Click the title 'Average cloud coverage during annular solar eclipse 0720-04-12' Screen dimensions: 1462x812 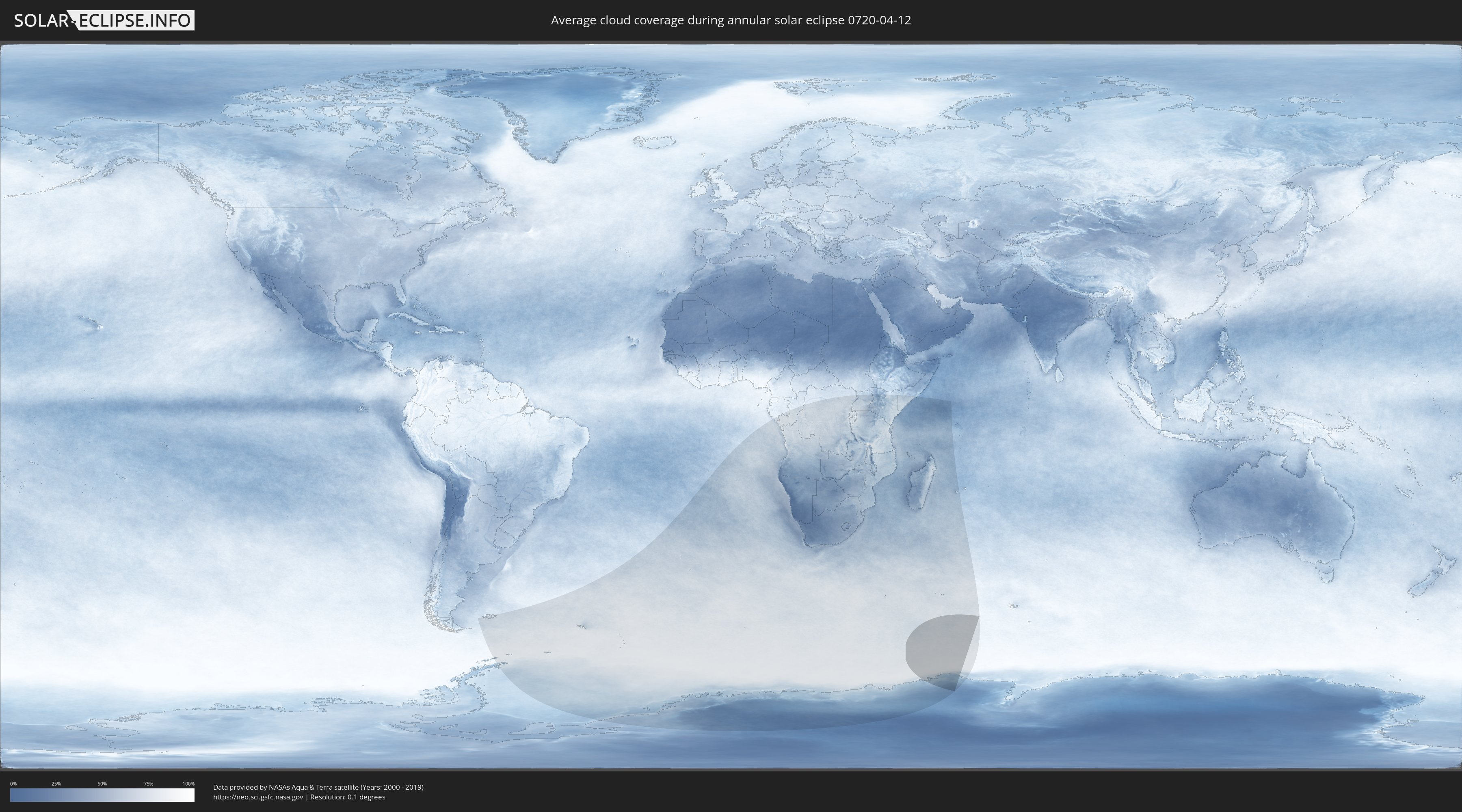(x=731, y=20)
